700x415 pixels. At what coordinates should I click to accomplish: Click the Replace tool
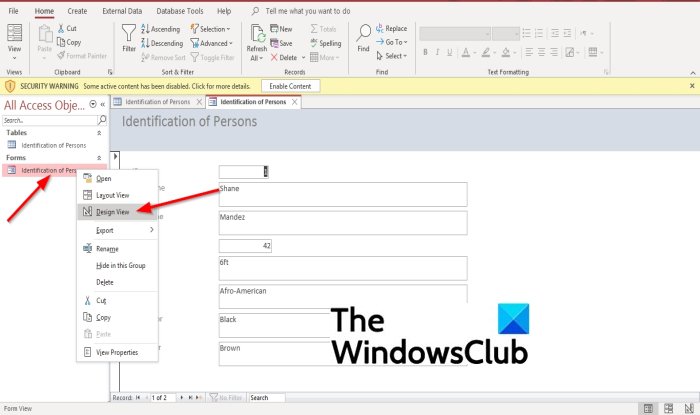(392, 29)
